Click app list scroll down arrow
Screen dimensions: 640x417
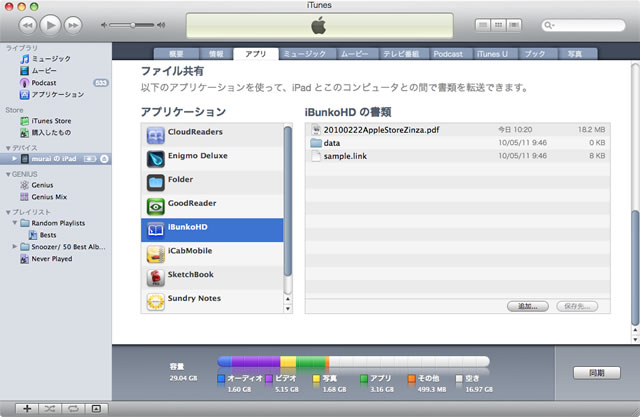[x=288, y=309]
